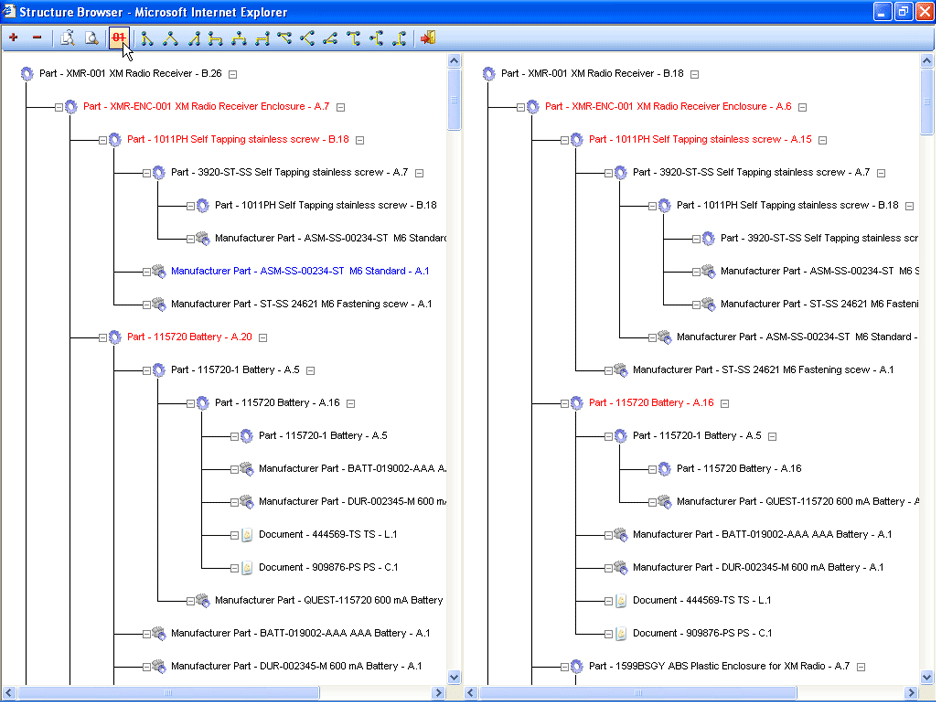Click the first page-with-magnifier toolbar icon
This screenshot has height=702, width=936.
click(x=67, y=38)
